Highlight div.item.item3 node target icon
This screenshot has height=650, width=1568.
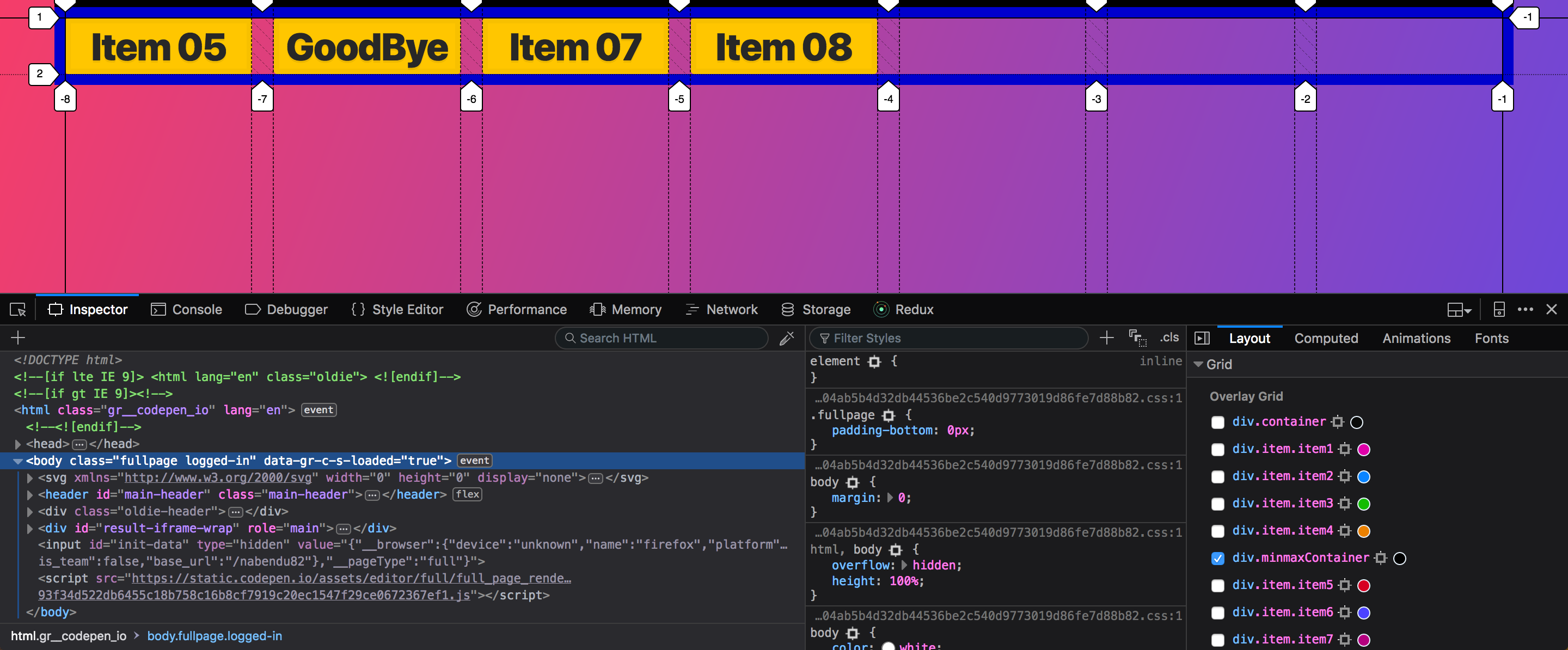click(x=1345, y=504)
